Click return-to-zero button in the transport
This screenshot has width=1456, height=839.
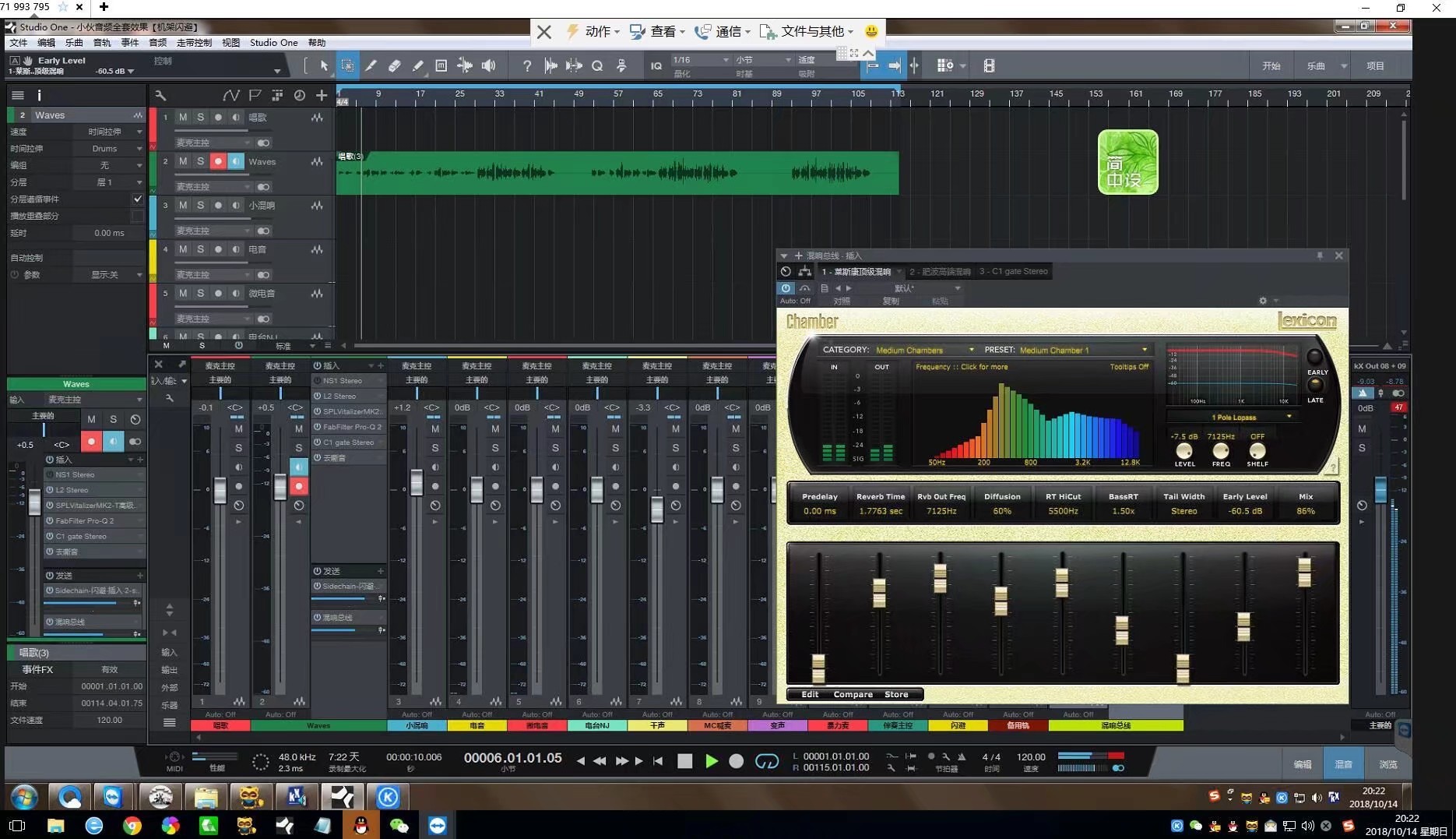(658, 761)
